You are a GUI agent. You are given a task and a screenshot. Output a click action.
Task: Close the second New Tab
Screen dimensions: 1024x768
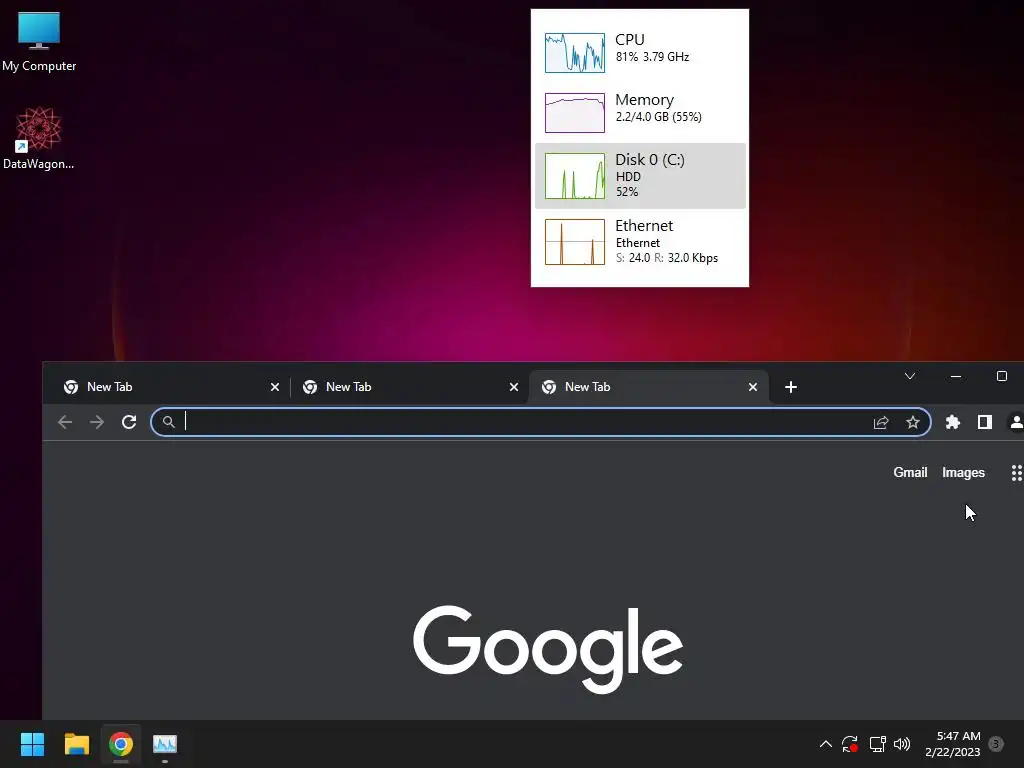coord(514,387)
